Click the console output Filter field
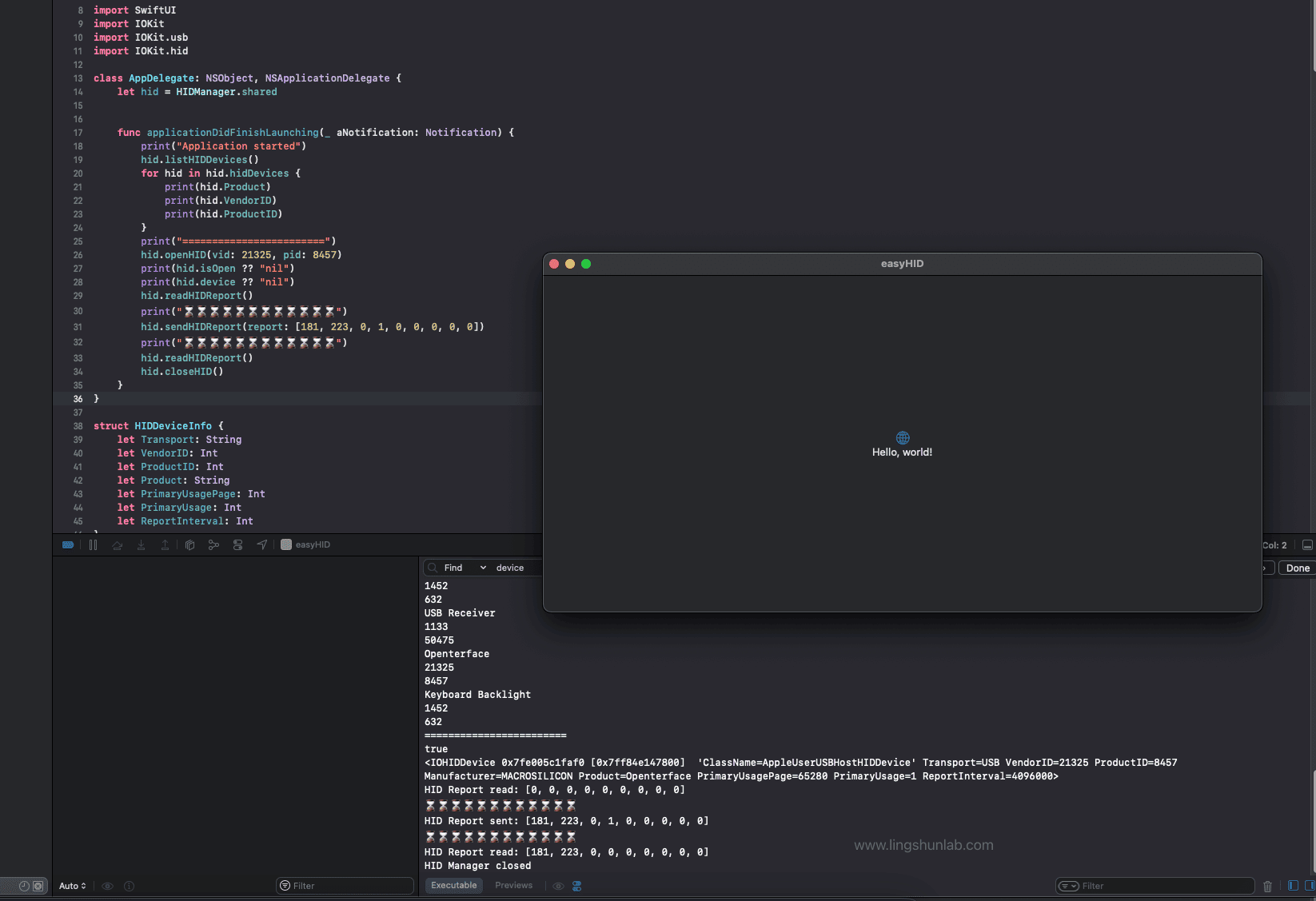The image size is (1316, 901). tap(1156, 886)
